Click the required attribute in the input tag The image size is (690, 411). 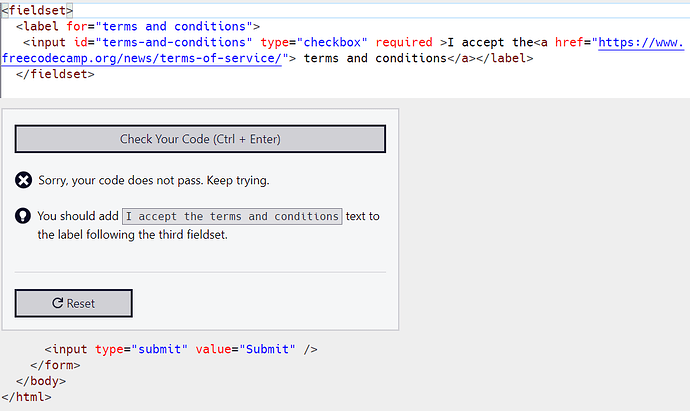click(404, 42)
